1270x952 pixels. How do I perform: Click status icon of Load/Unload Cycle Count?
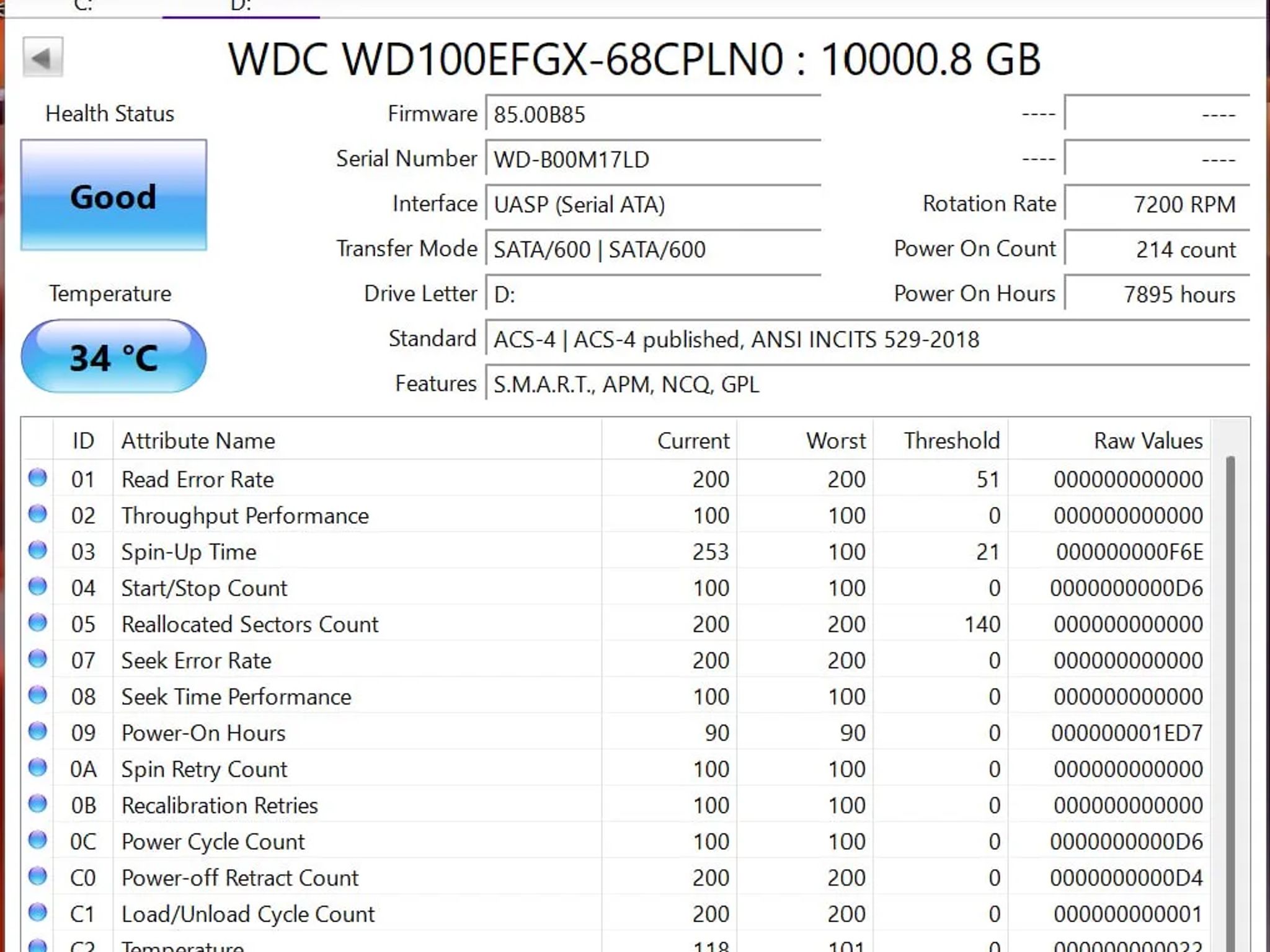tap(38, 913)
